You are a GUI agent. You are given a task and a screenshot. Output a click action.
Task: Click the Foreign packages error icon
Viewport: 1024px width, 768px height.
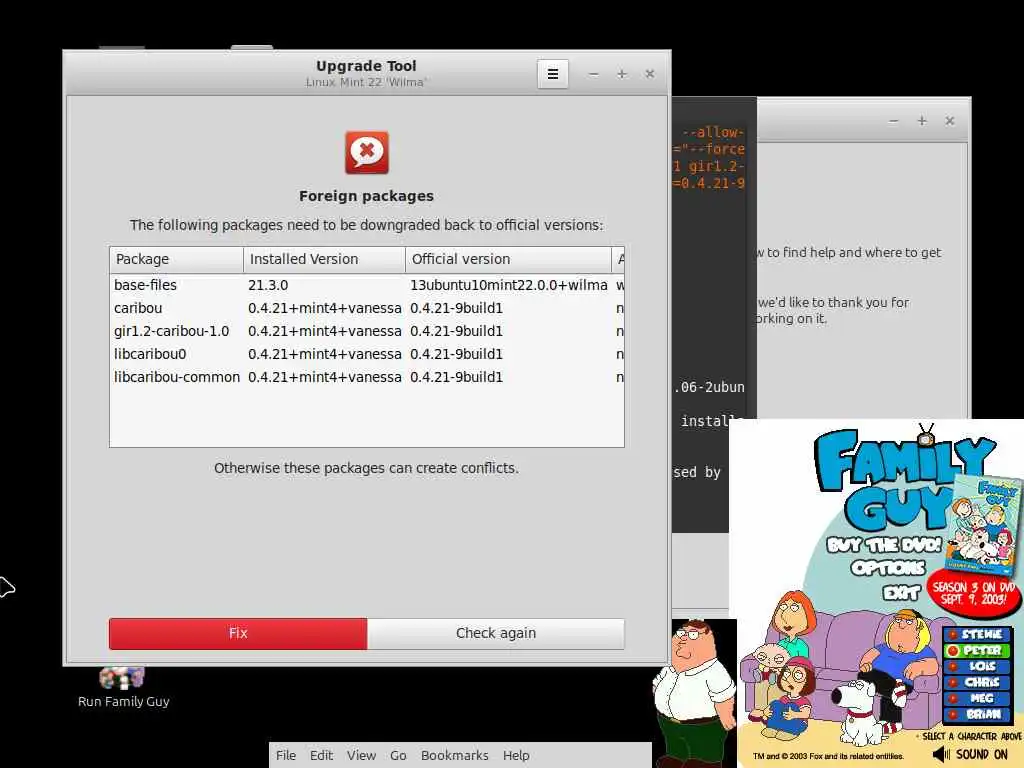tap(366, 152)
